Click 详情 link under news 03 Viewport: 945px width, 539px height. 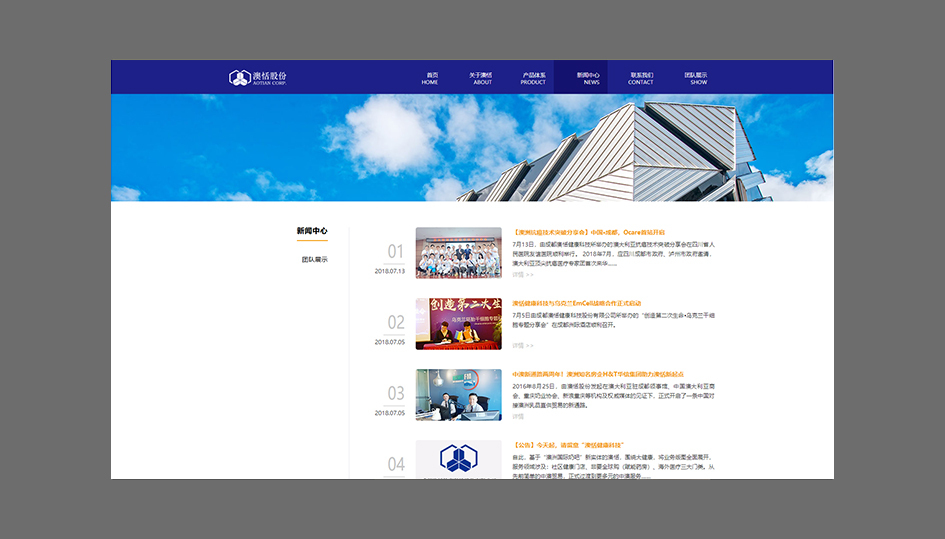(x=518, y=417)
